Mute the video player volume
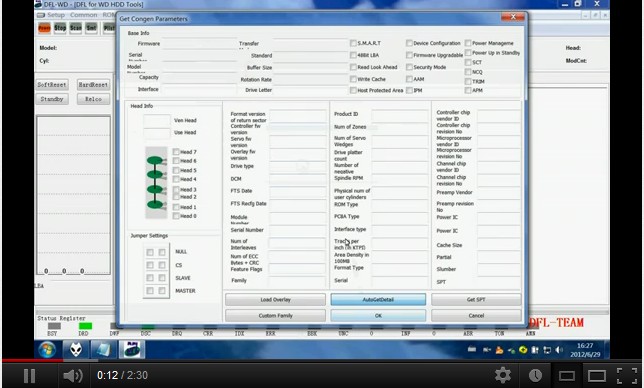The height and width of the screenshot is (388, 644). point(72,375)
